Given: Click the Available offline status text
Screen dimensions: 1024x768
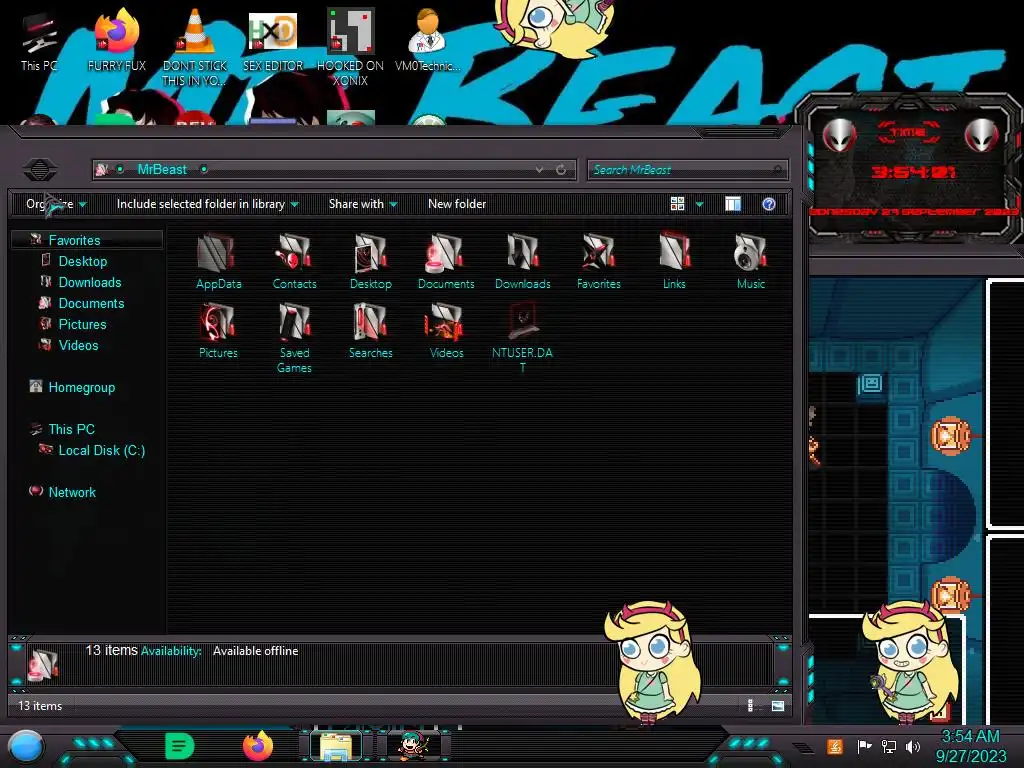Looking at the screenshot, I should click(x=255, y=651).
